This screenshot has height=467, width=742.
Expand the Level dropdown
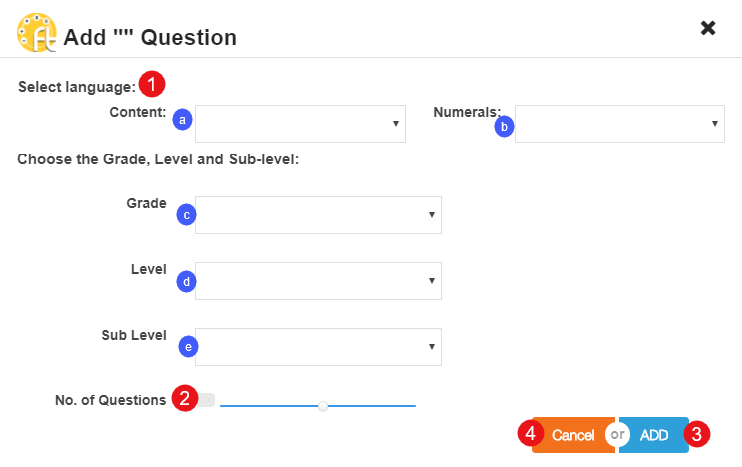pos(318,281)
